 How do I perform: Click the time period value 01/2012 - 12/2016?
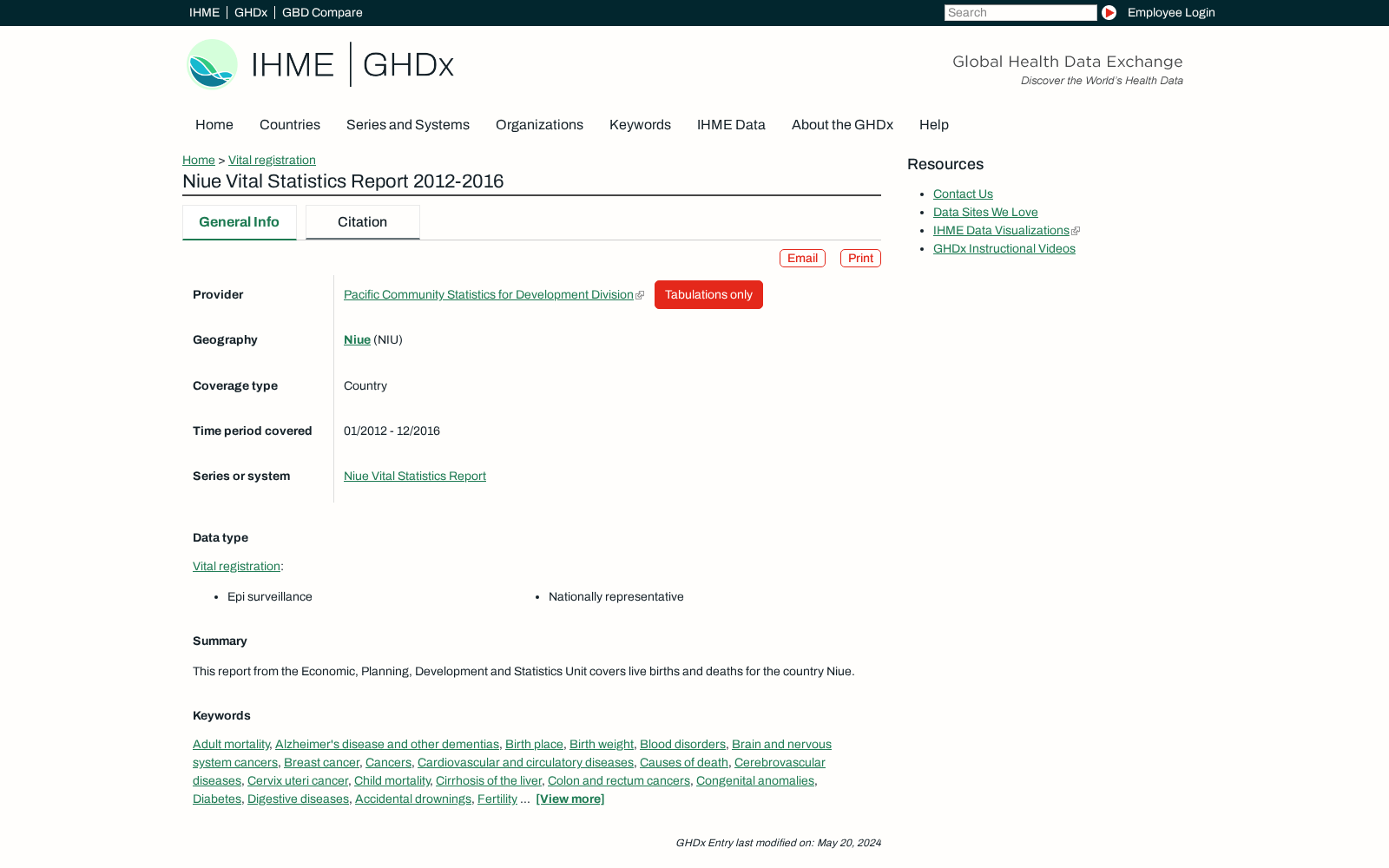click(392, 431)
